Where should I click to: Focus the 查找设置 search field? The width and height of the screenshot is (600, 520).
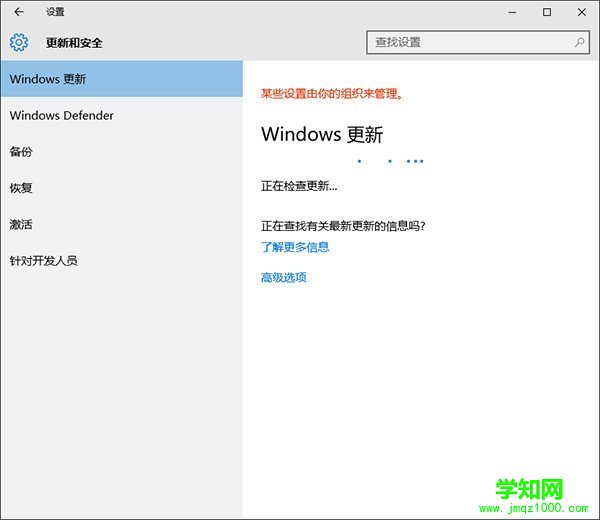point(478,42)
